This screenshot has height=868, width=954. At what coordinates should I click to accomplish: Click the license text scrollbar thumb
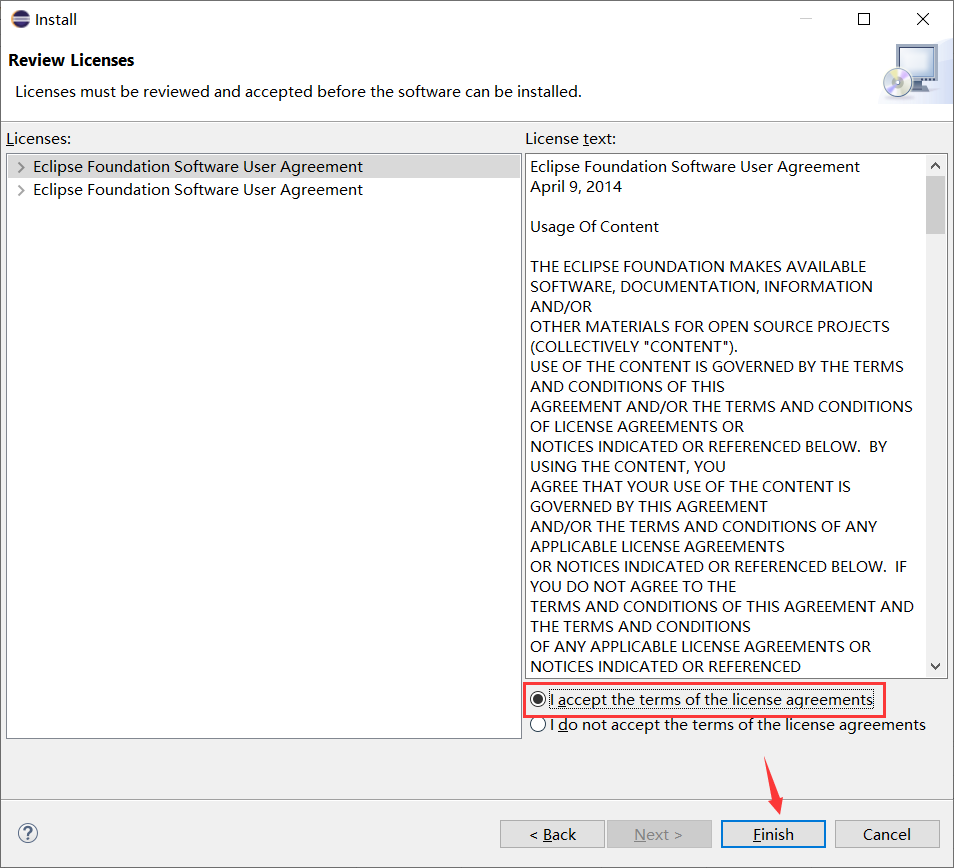pos(935,204)
